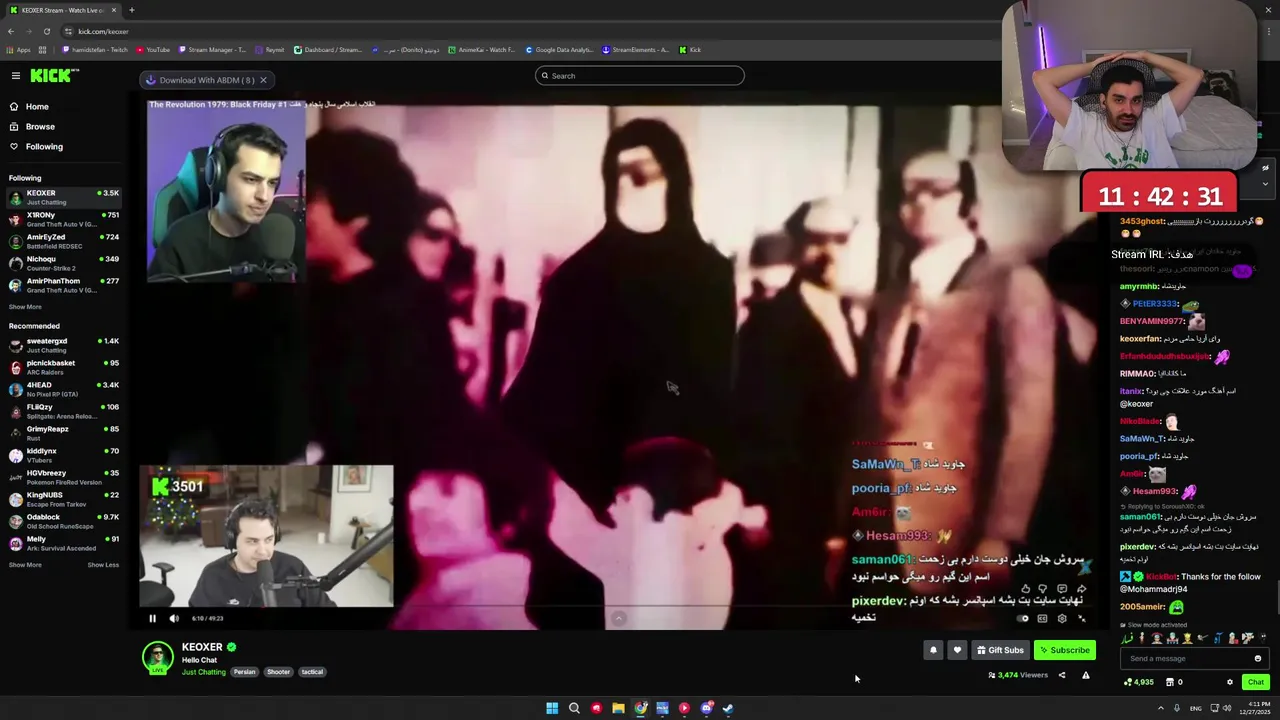The image size is (1280, 720).
Task: Click the Kick Search box
Action: (x=640, y=76)
